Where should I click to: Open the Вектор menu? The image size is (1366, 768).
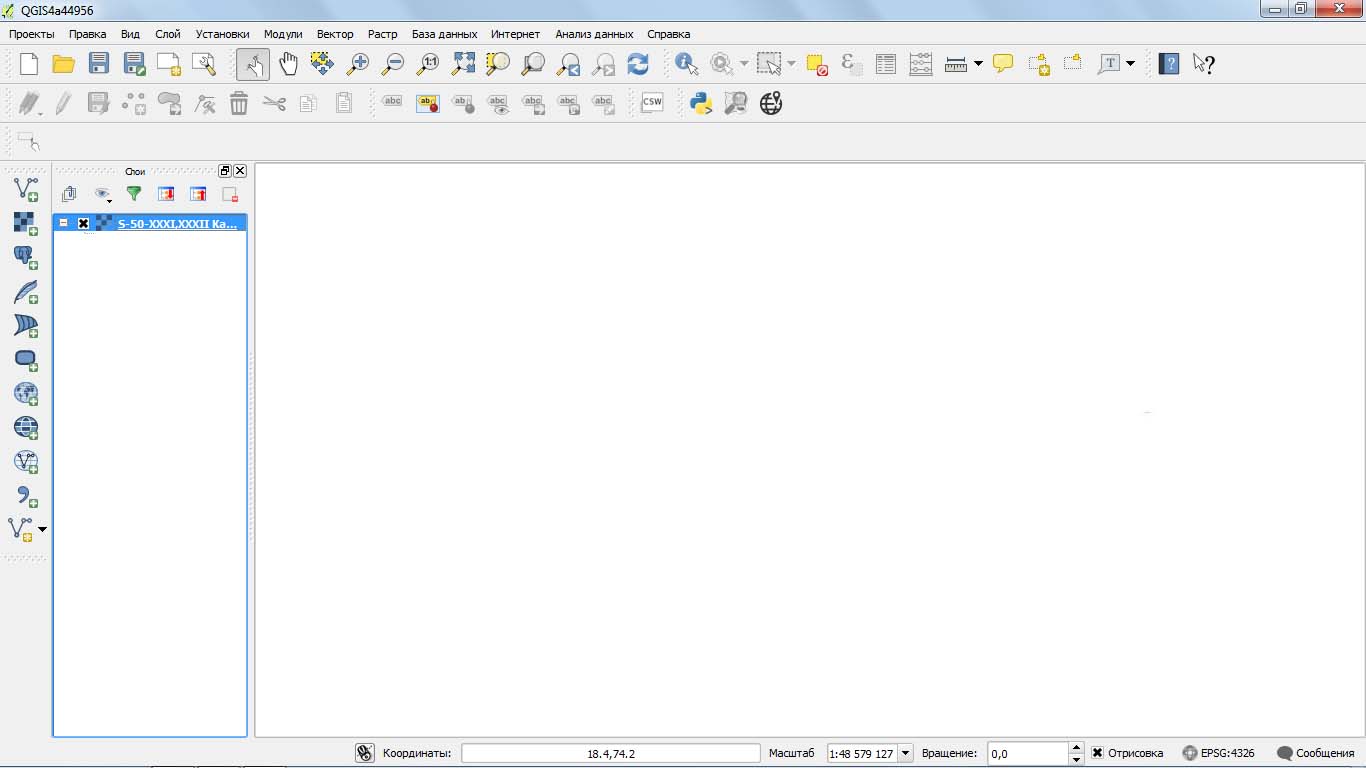(x=335, y=34)
